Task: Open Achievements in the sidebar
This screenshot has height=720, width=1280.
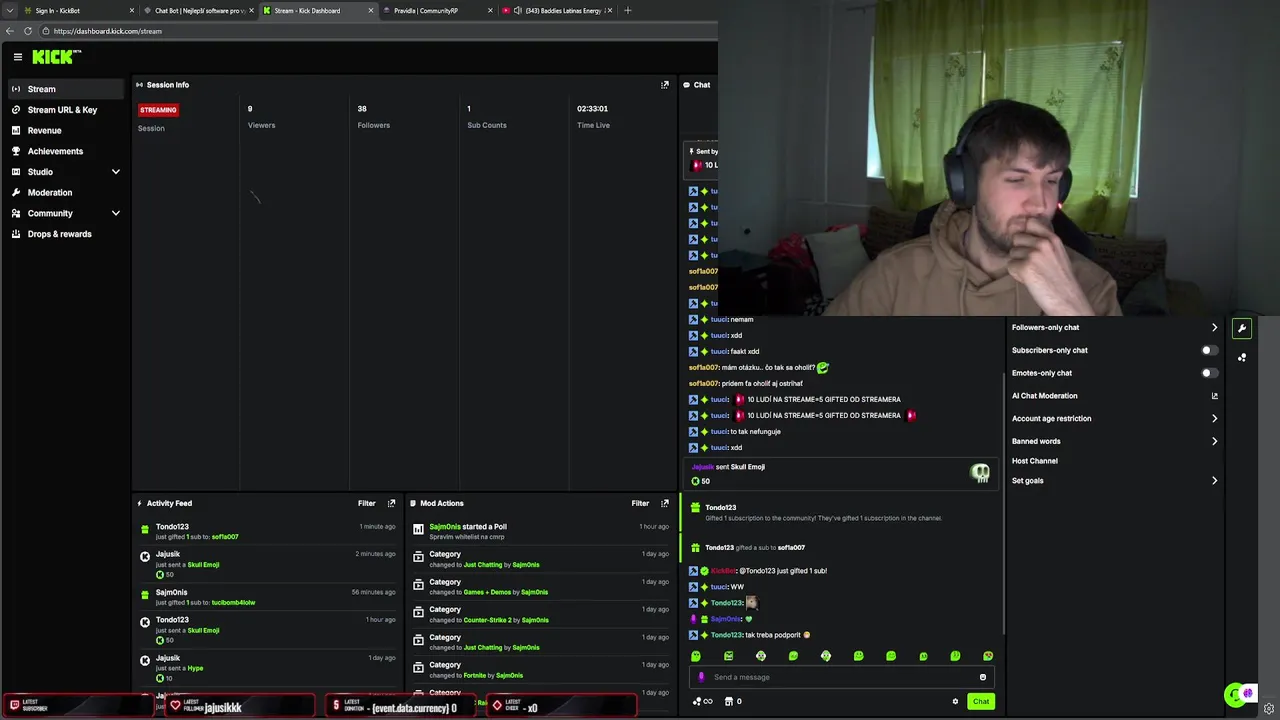Action: coord(66,151)
